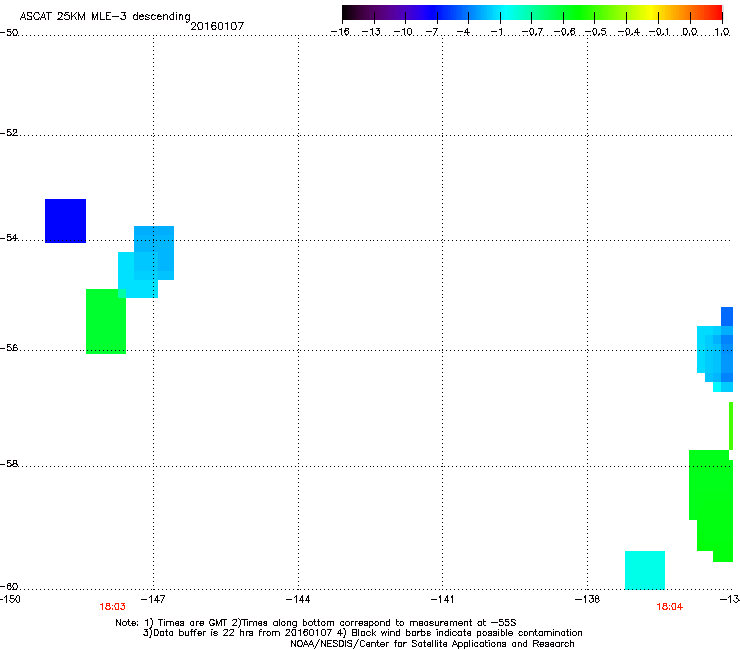
Task: Click the latitude label -52
Action: pyautogui.click(x=9, y=133)
